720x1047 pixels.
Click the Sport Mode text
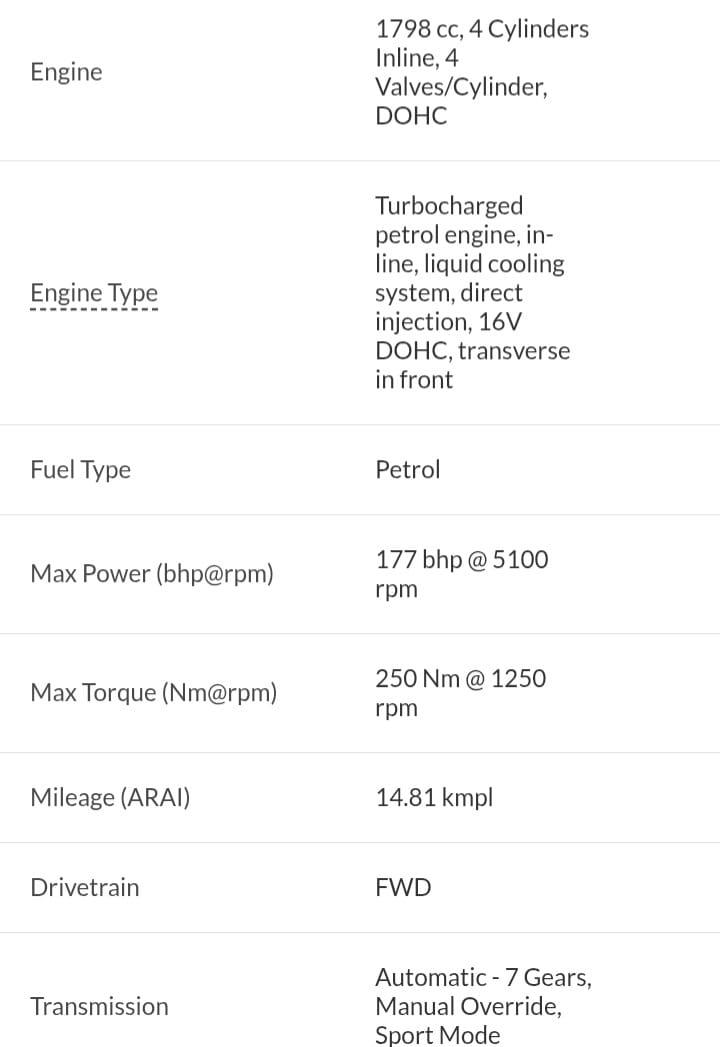(x=437, y=1035)
